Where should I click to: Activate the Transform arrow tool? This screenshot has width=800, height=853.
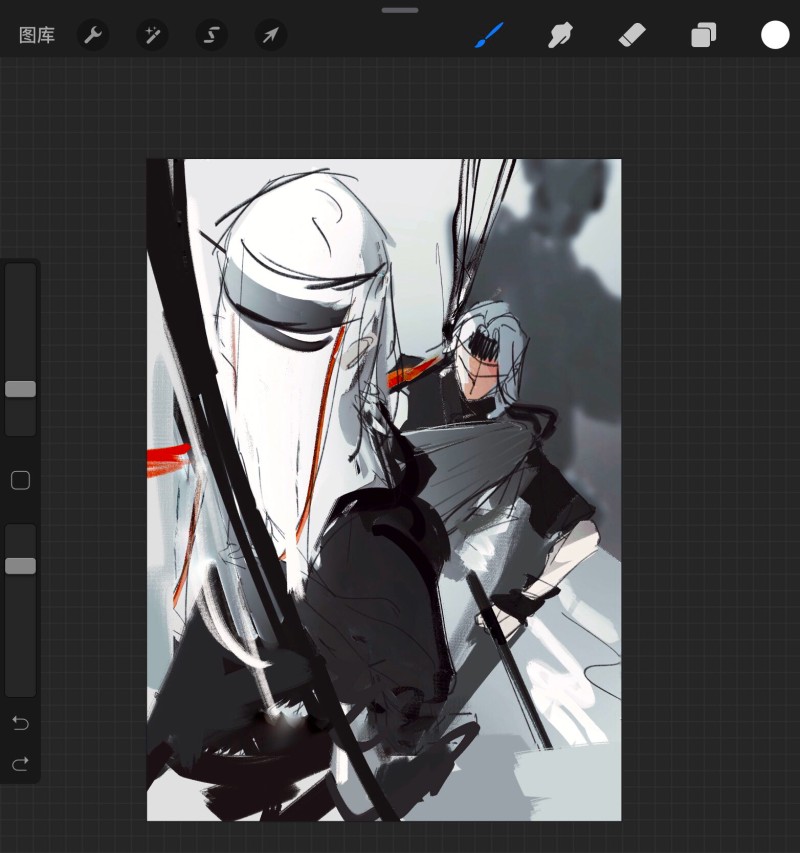pos(271,35)
